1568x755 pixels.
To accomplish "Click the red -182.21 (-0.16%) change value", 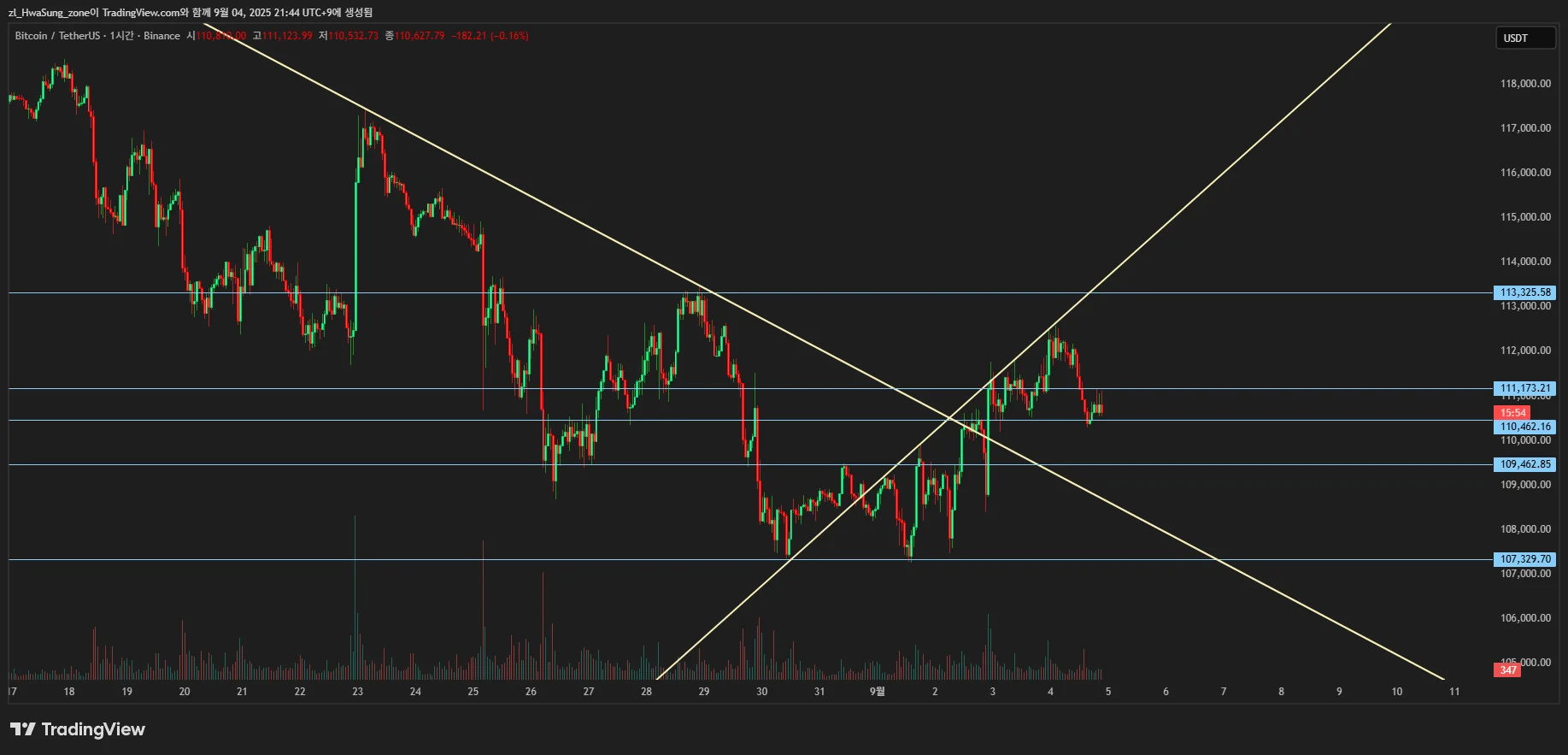I will (x=490, y=36).
